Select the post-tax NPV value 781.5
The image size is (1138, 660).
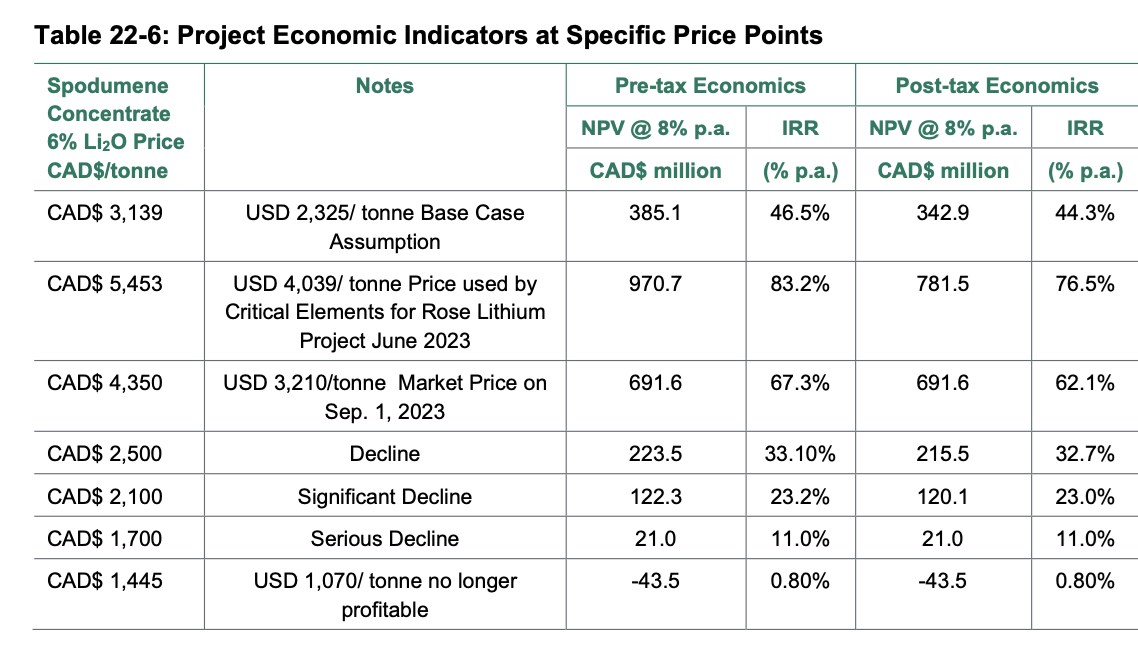pyautogui.click(x=943, y=284)
